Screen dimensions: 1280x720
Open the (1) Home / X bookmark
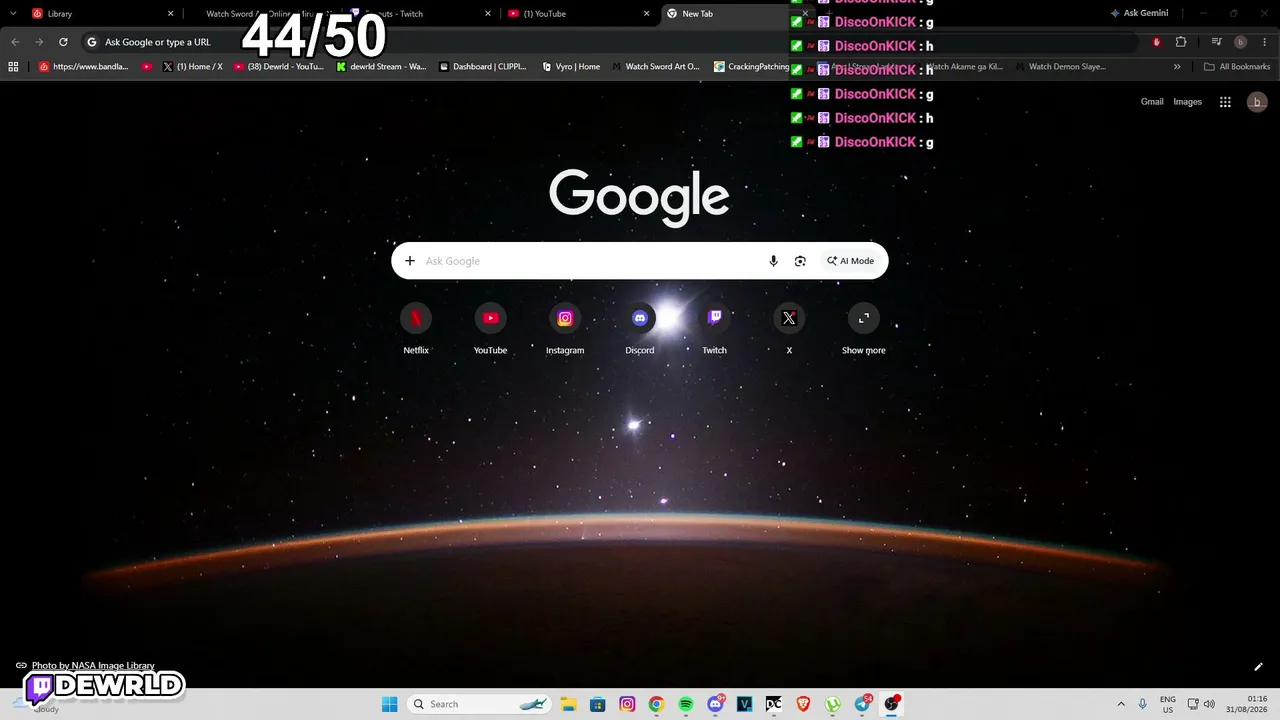tap(192, 67)
